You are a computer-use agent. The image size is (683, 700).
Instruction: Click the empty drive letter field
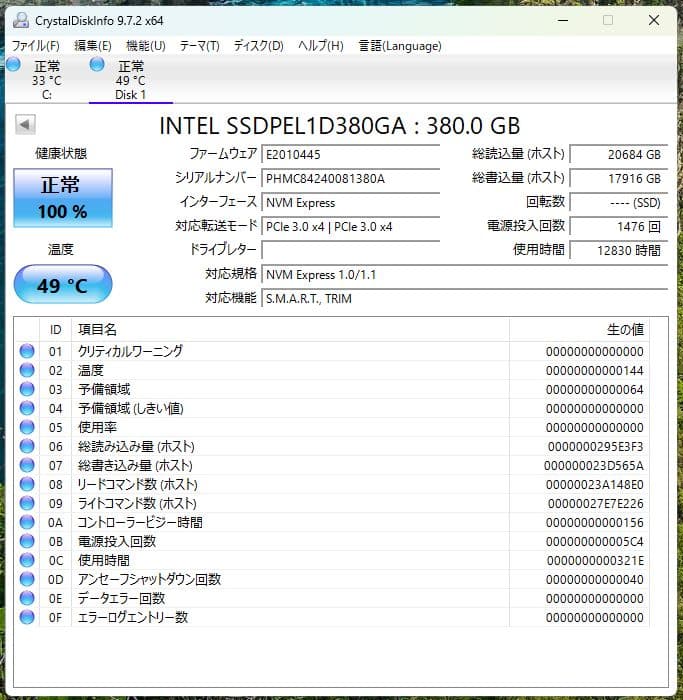point(351,250)
